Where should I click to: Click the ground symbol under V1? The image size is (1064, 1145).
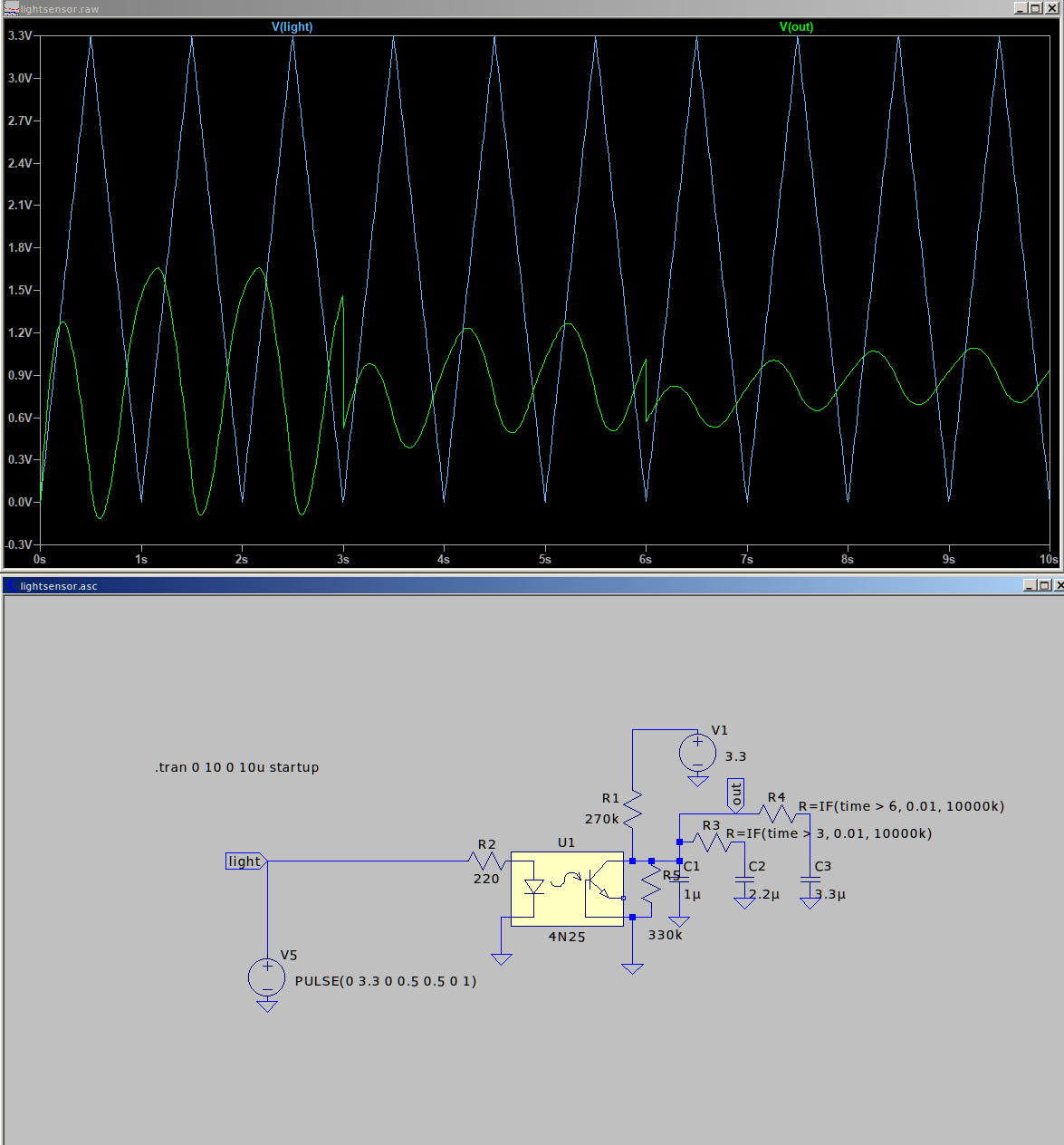pos(697,781)
